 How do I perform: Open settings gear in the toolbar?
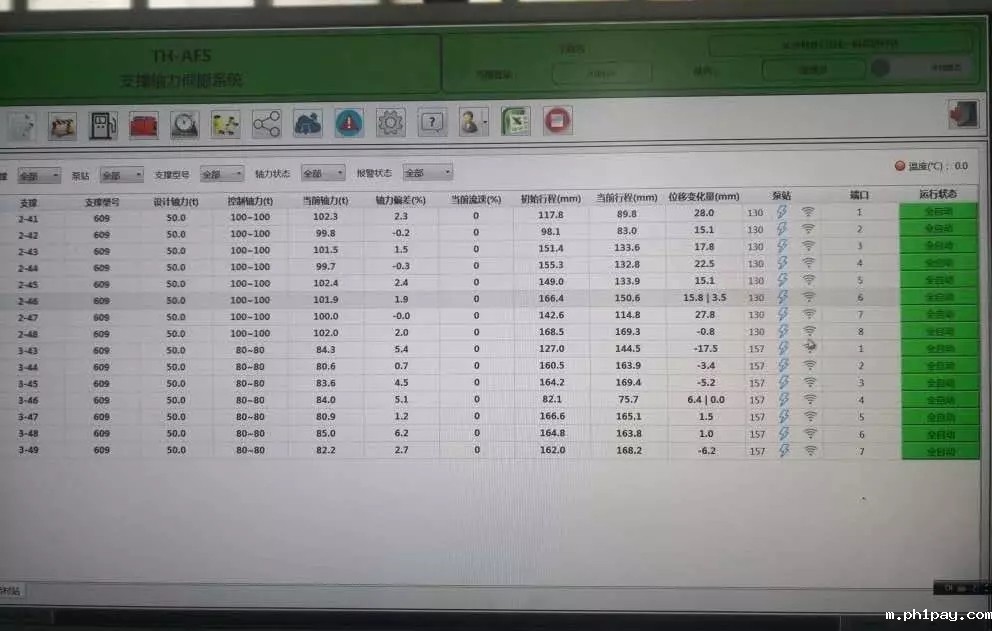[x=390, y=123]
